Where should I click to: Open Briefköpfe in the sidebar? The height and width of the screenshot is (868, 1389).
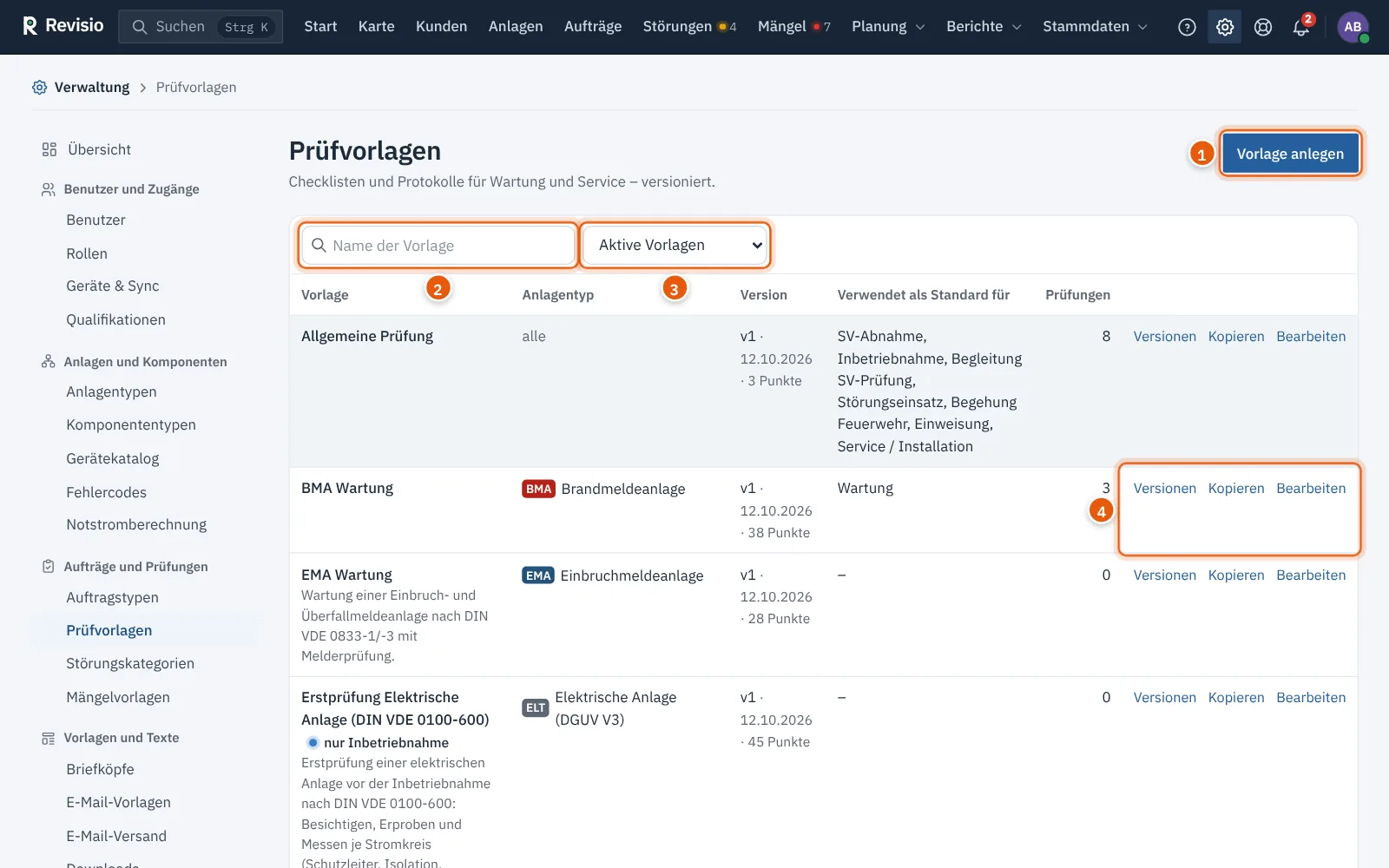click(x=100, y=770)
